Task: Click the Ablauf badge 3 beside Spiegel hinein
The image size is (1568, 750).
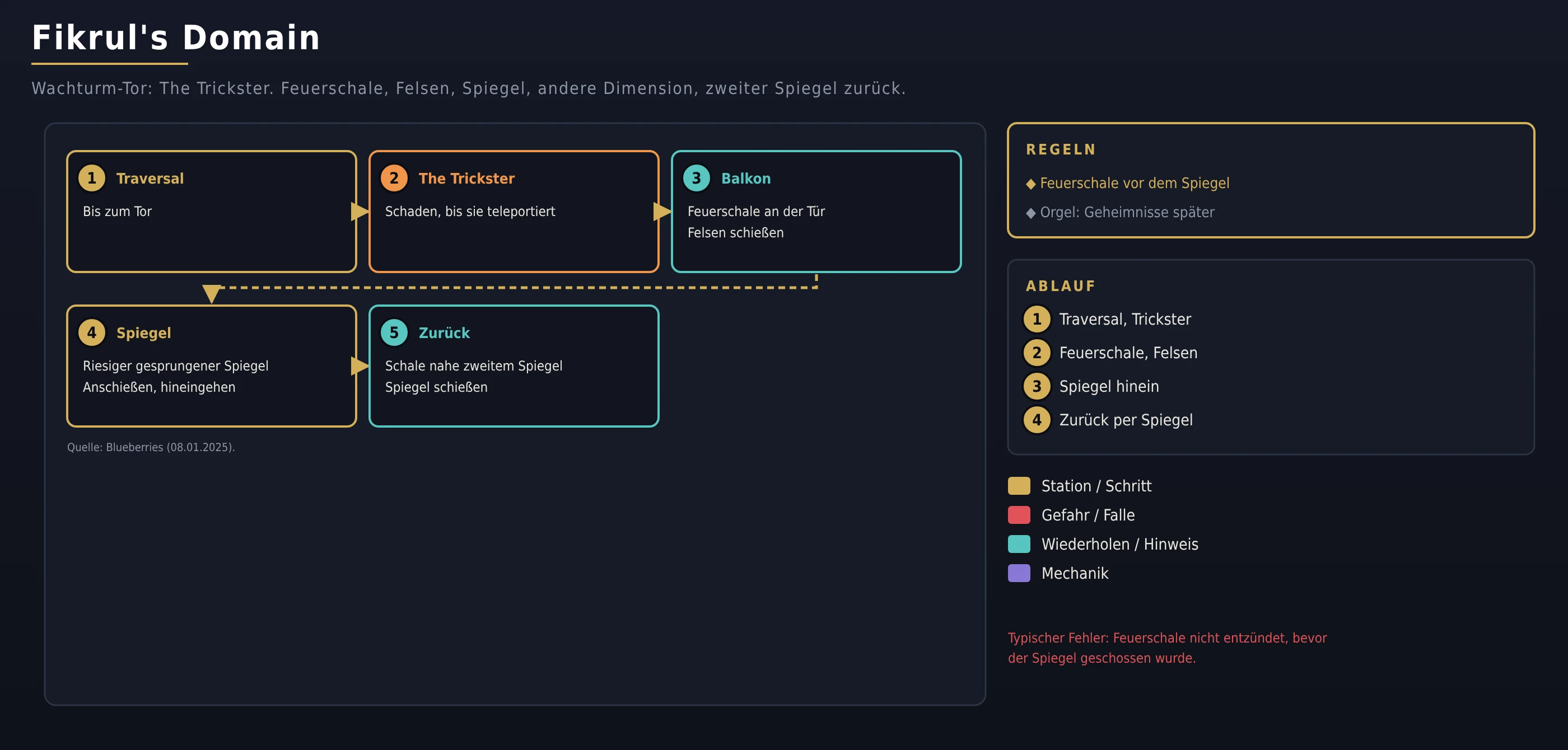Action: [1037, 386]
